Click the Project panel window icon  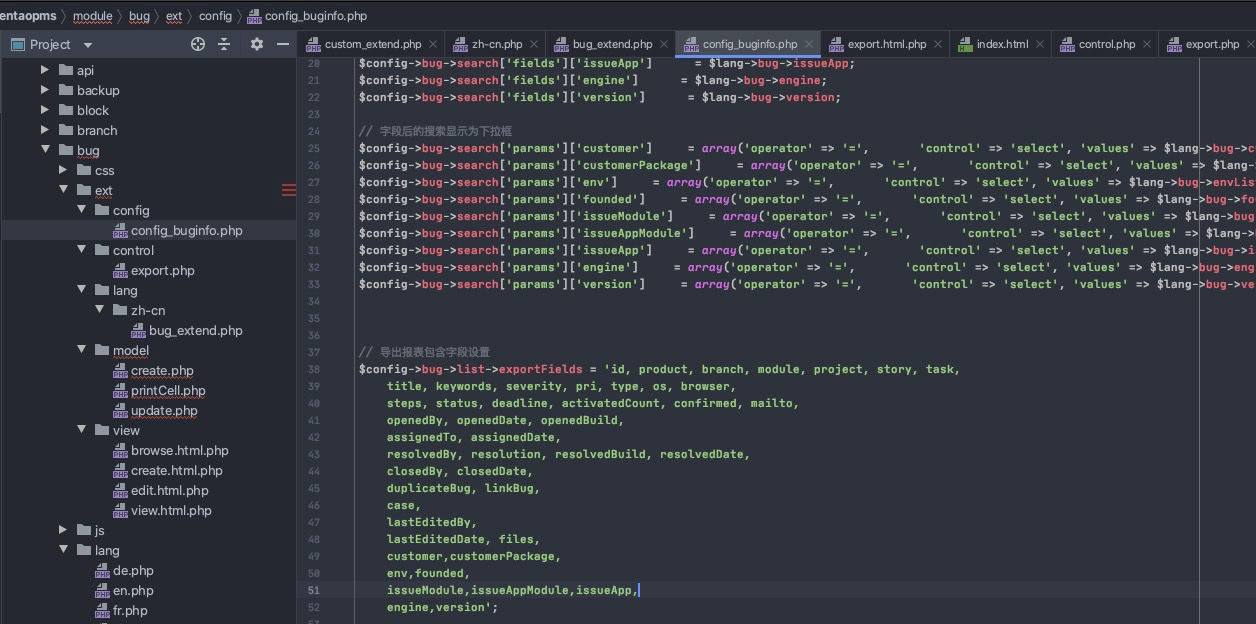pyautogui.click(x=17, y=44)
